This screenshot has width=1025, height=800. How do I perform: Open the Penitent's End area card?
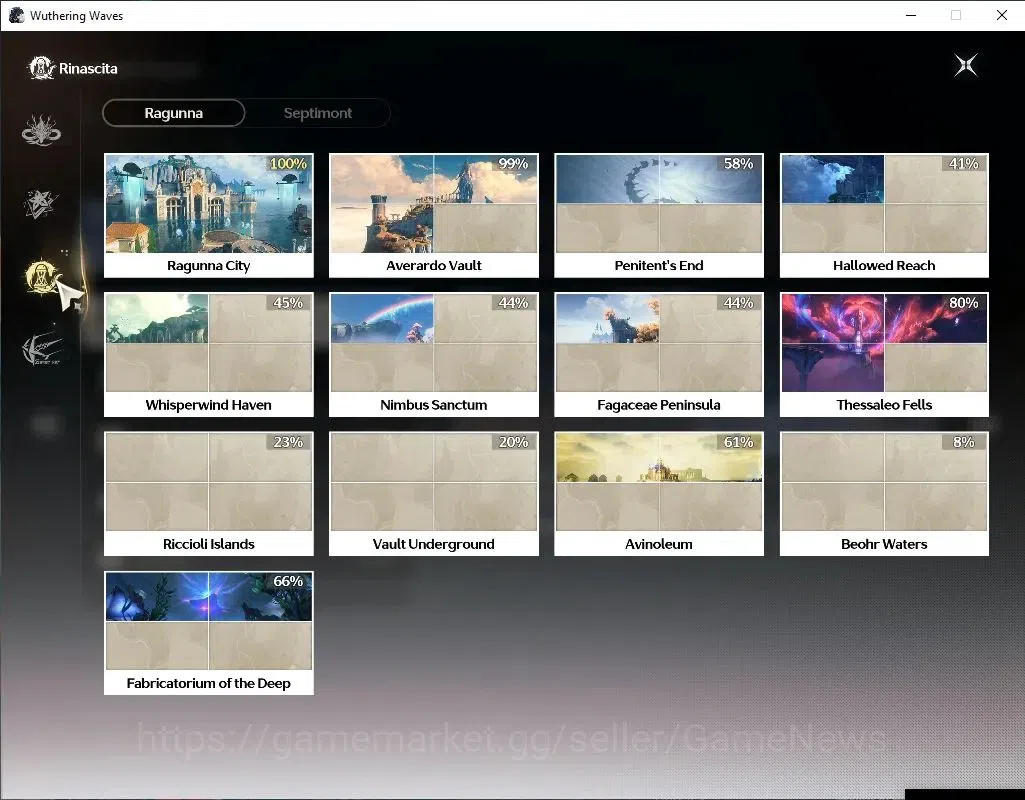click(x=659, y=215)
